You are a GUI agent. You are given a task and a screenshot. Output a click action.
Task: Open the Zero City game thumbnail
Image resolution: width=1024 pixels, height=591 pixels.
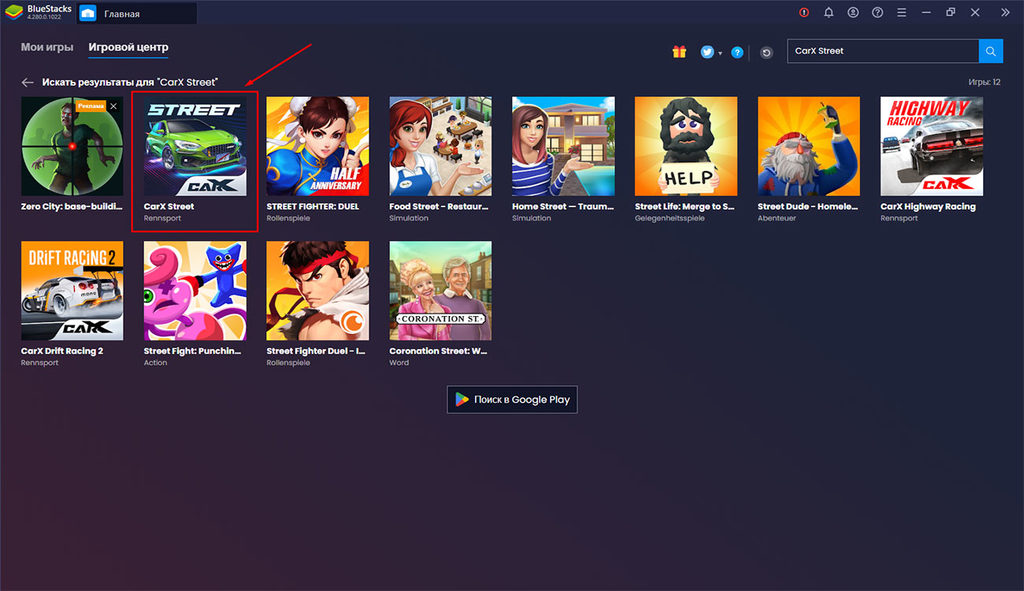tap(72, 146)
